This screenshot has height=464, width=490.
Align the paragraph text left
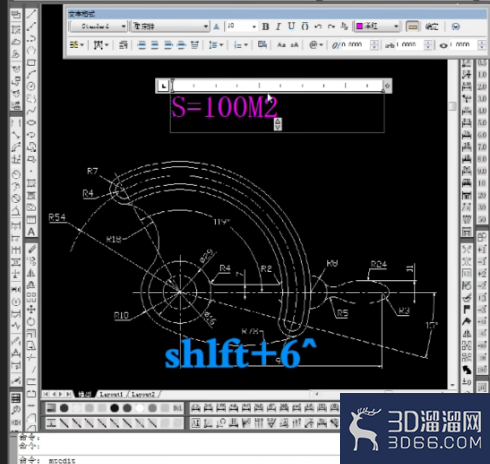click(142, 45)
